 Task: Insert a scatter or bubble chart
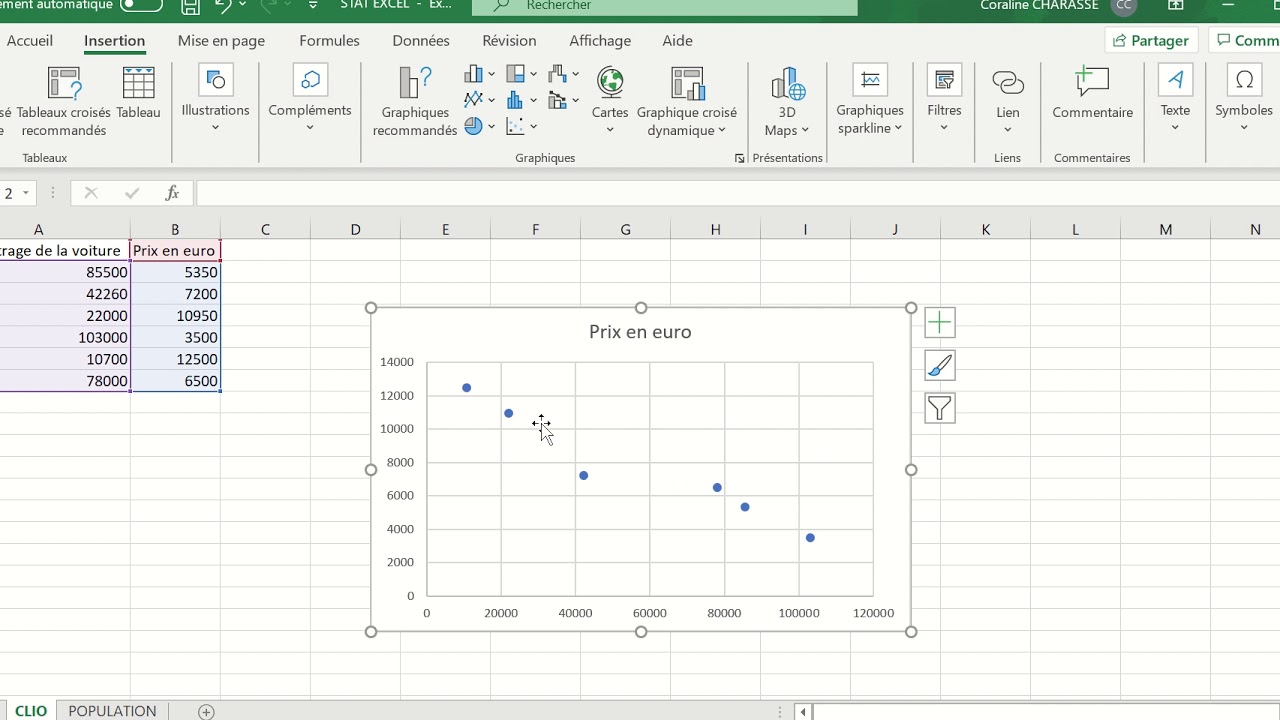coord(516,126)
